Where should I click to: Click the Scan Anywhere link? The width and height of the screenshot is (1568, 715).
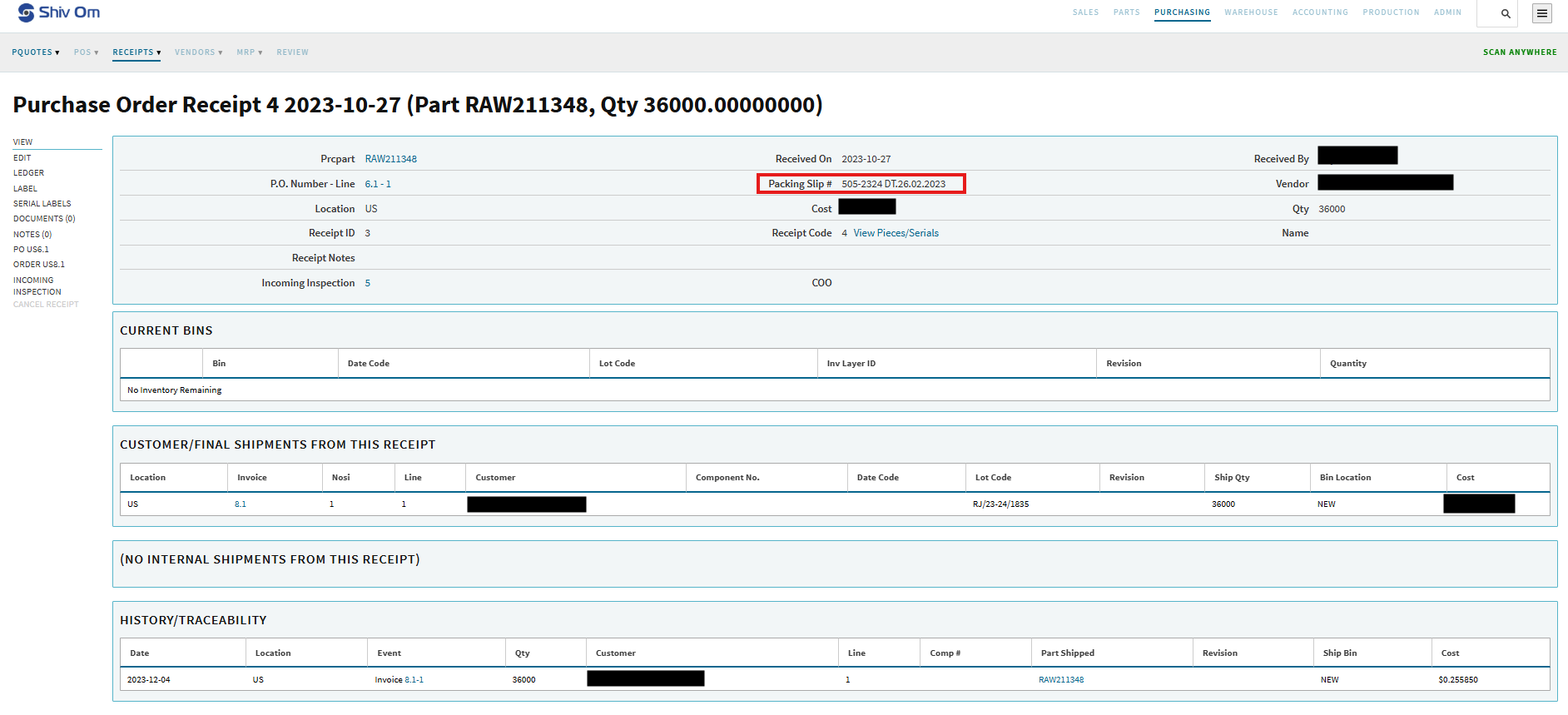(1519, 52)
